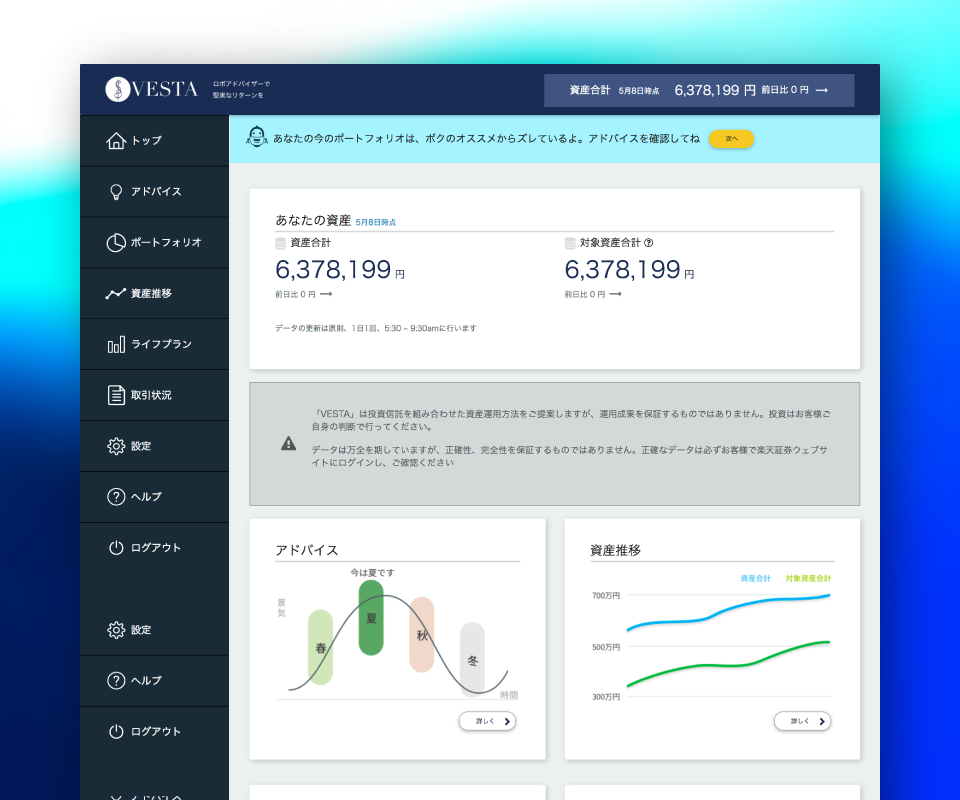Click the question mark icon of the second ヘルプ item
This screenshot has height=800, width=960.
coord(116,681)
